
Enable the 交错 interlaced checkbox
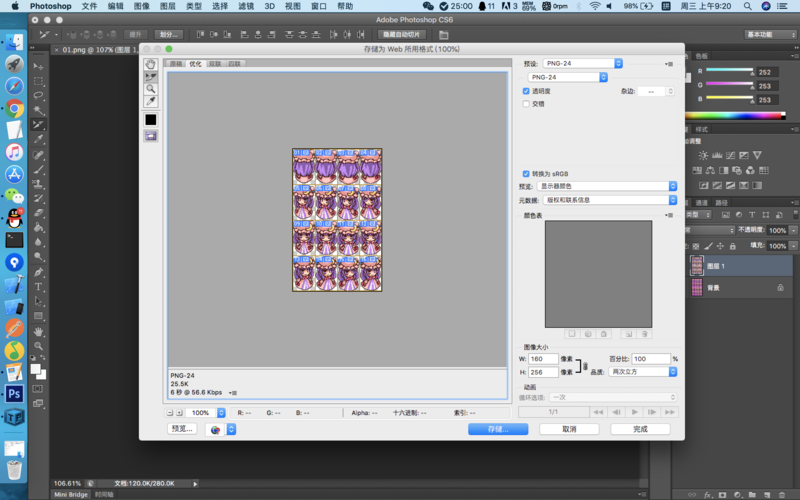(x=526, y=104)
